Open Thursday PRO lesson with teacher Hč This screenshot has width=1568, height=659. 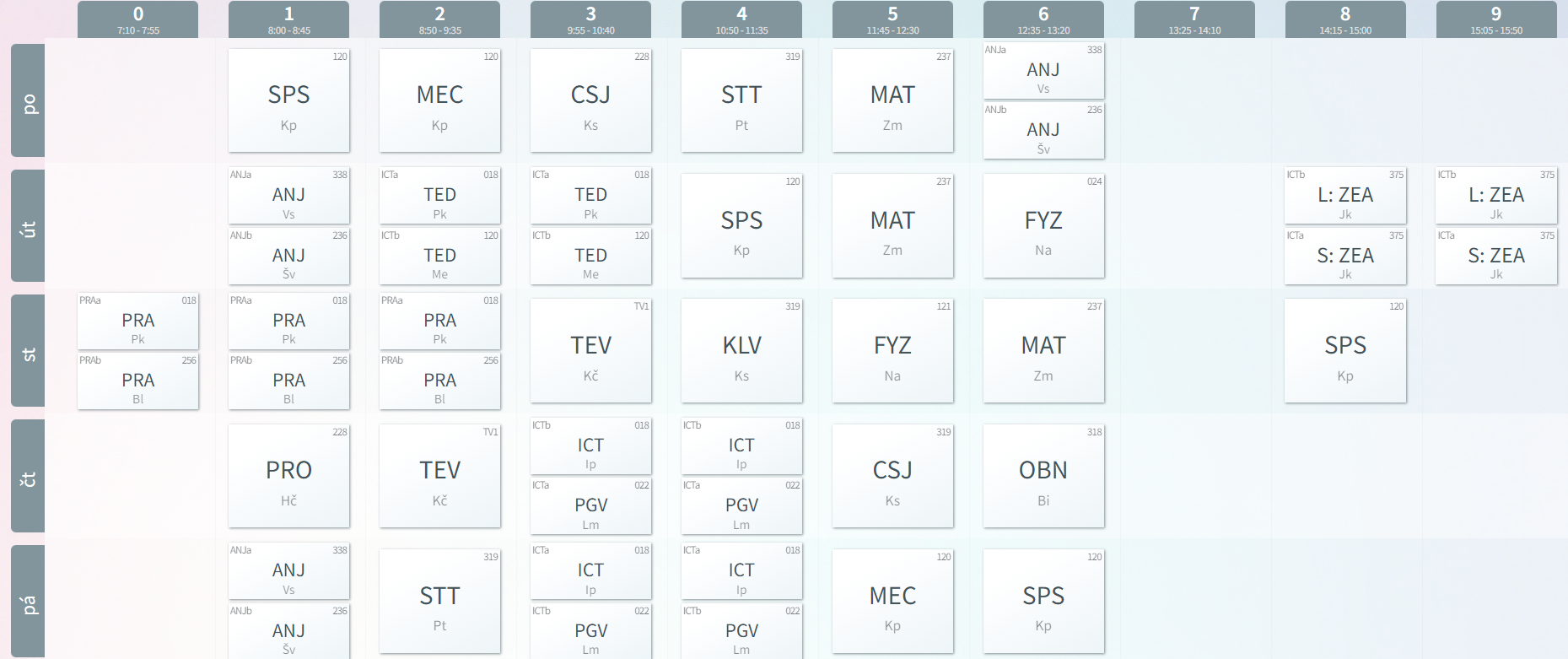(288, 476)
